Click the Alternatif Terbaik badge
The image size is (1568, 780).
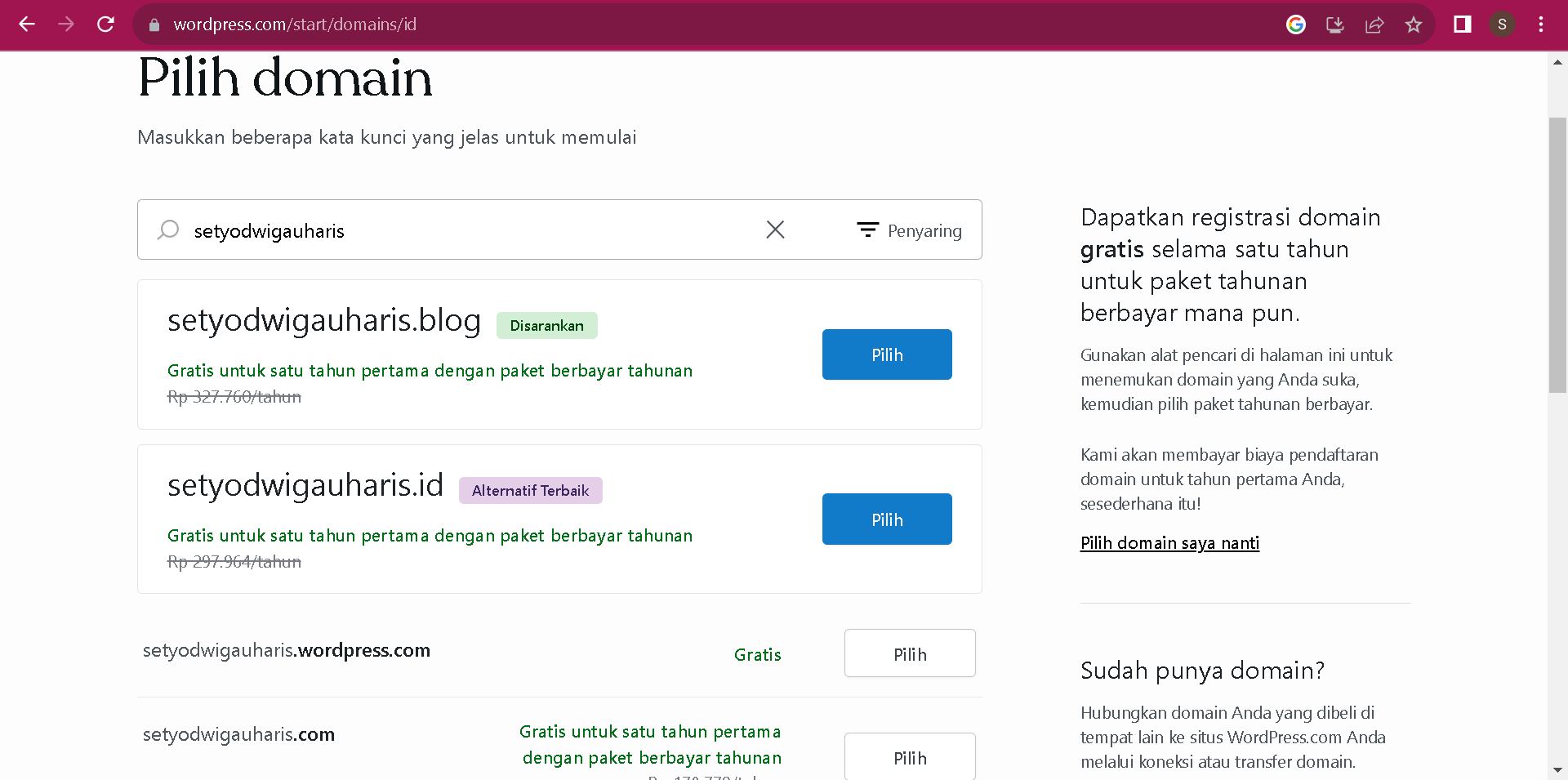point(531,490)
